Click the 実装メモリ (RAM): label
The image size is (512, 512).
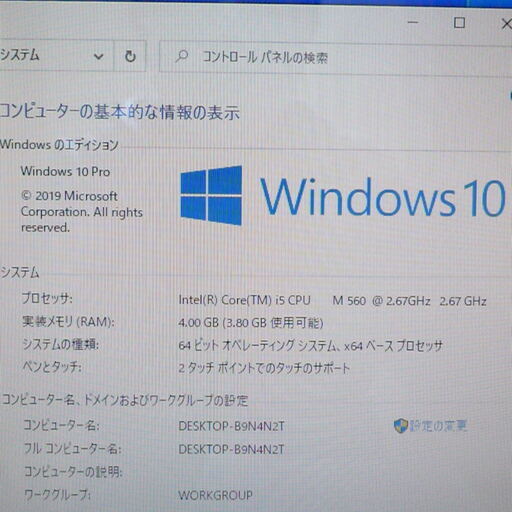click(68, 322)
